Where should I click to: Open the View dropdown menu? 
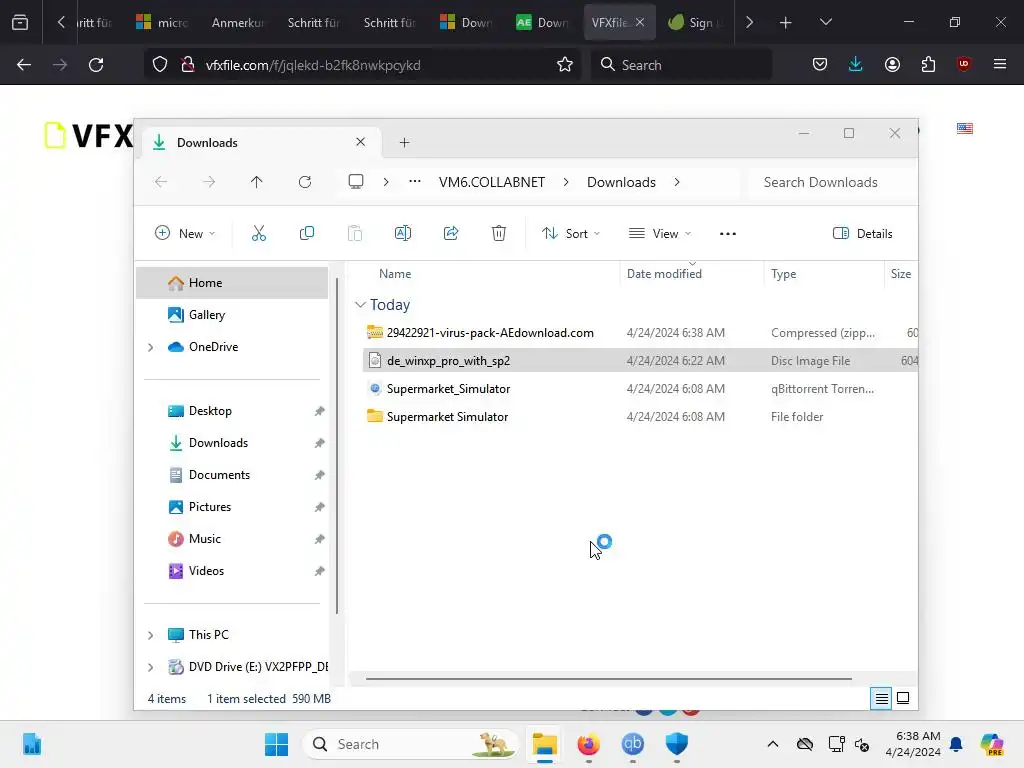click(x=659, y=233)
